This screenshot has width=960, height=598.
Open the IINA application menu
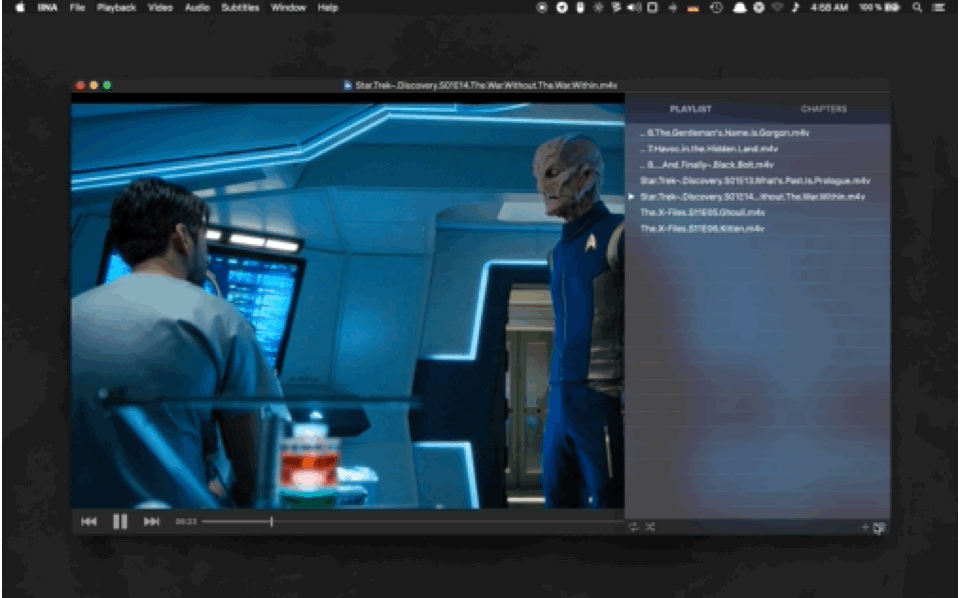[47, 7]
